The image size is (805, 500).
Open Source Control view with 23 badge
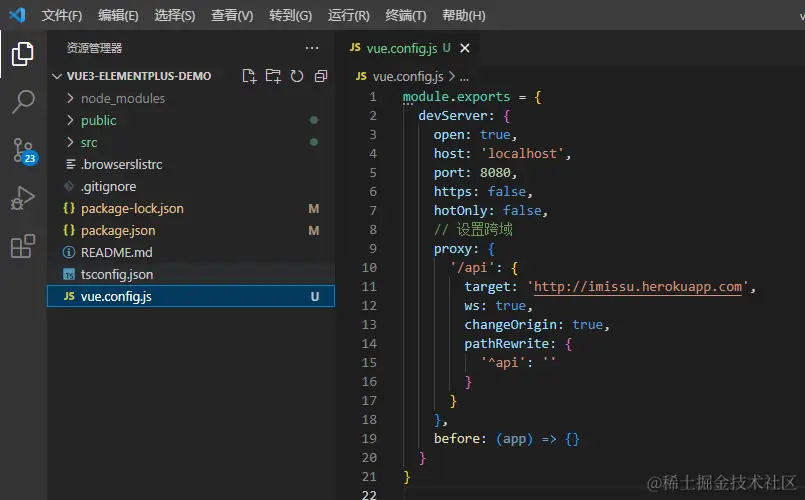pyautogui.click(x=24, y=151)
